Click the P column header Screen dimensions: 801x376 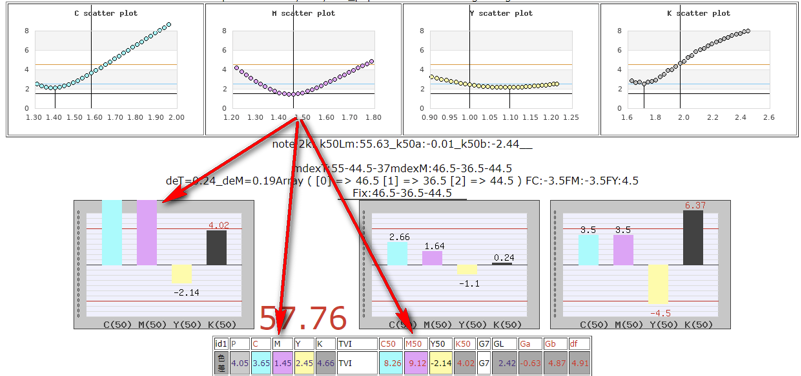pos(240,344)
